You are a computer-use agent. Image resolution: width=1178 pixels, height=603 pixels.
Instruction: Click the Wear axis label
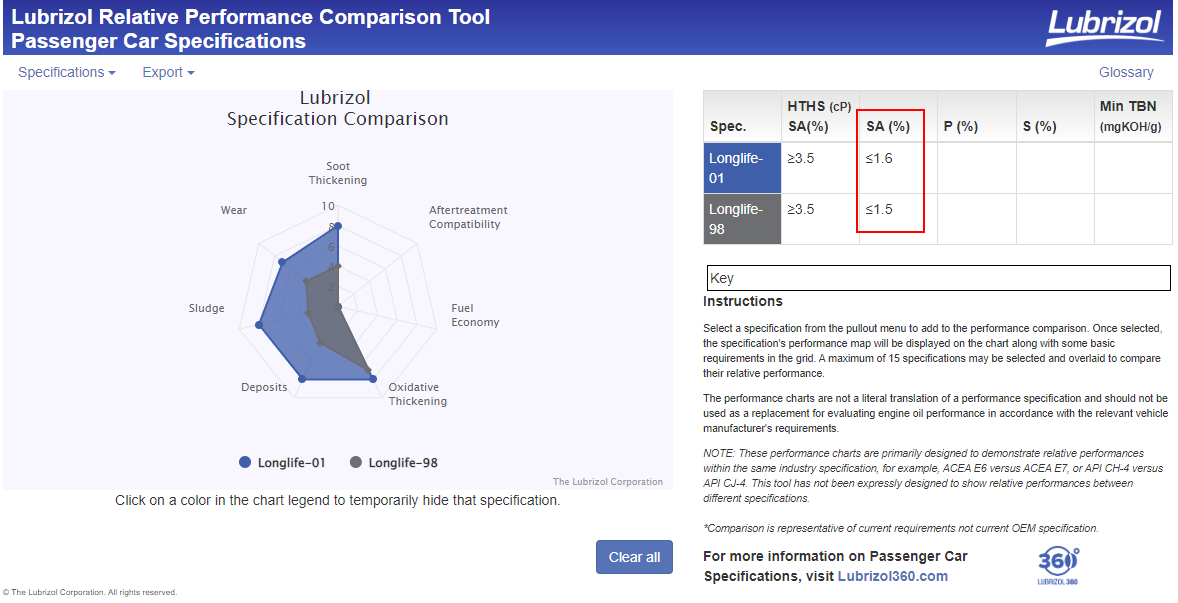pyautogui.click(x=234, y=210)
